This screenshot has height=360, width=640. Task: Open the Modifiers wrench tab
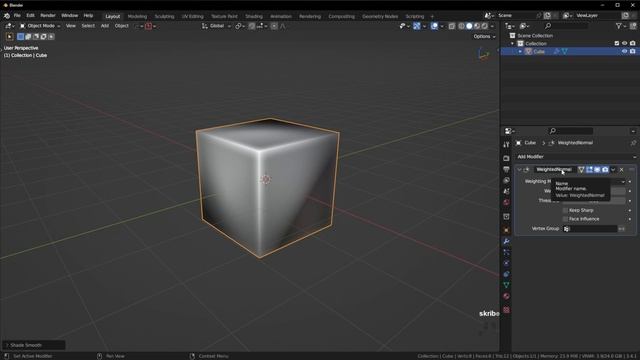point(506,241)
